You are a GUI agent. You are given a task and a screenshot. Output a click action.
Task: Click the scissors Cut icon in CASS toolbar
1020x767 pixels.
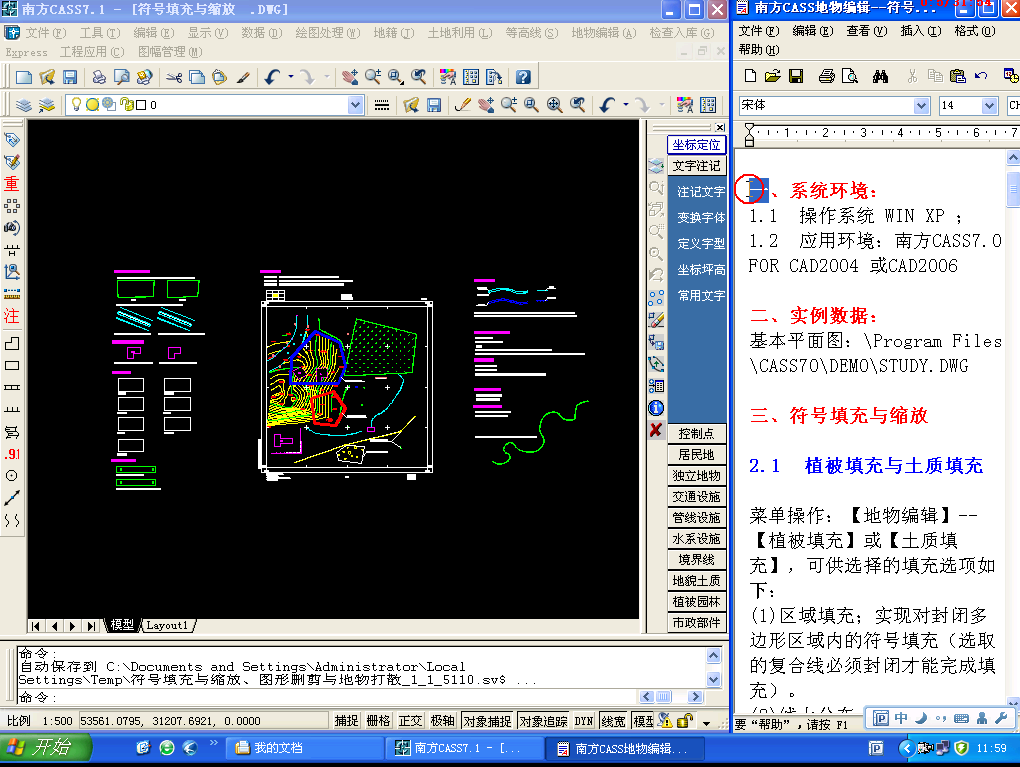pos(174,77)
